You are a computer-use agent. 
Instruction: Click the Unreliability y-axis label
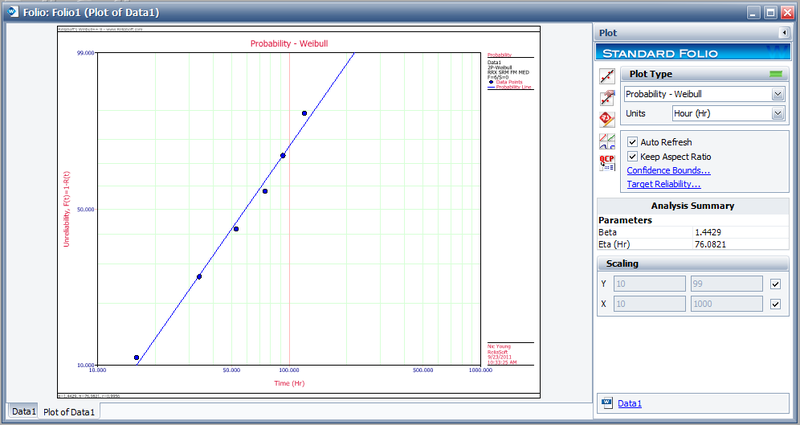66,209
